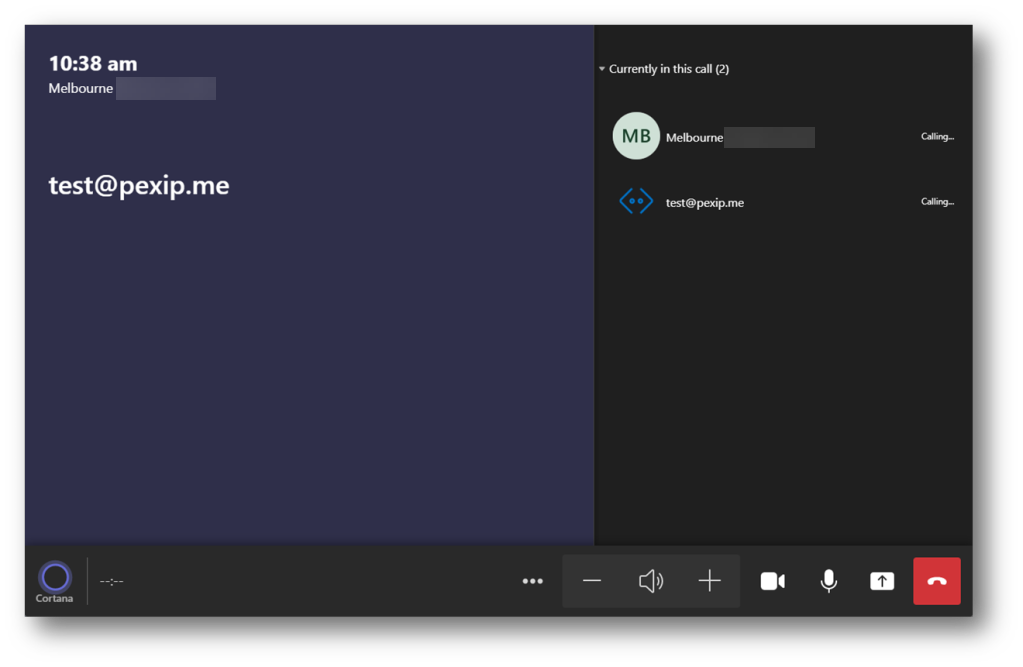Image resolution: width=1023 pixels, height=667 pixels.
Task: Increase volume with the plus button
Action: [709, 581]
